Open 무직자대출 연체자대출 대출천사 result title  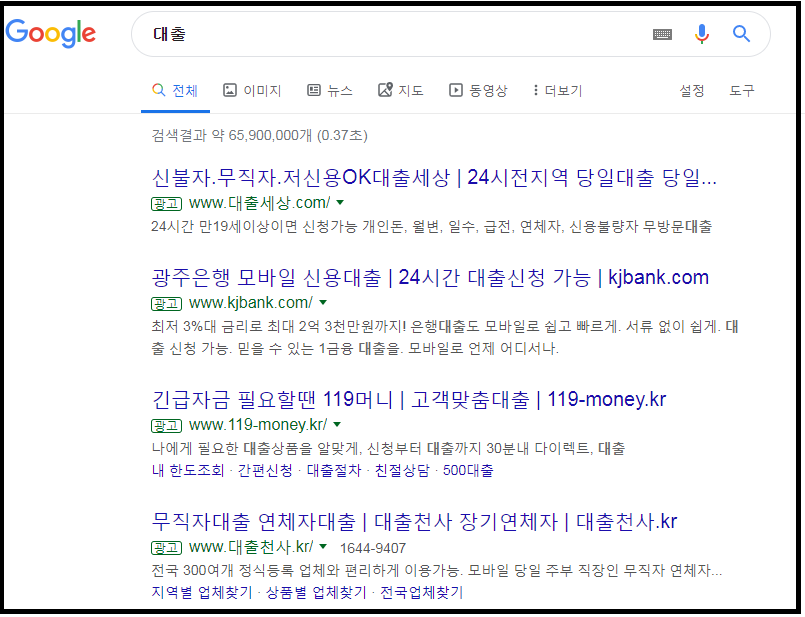coord(415,522)
